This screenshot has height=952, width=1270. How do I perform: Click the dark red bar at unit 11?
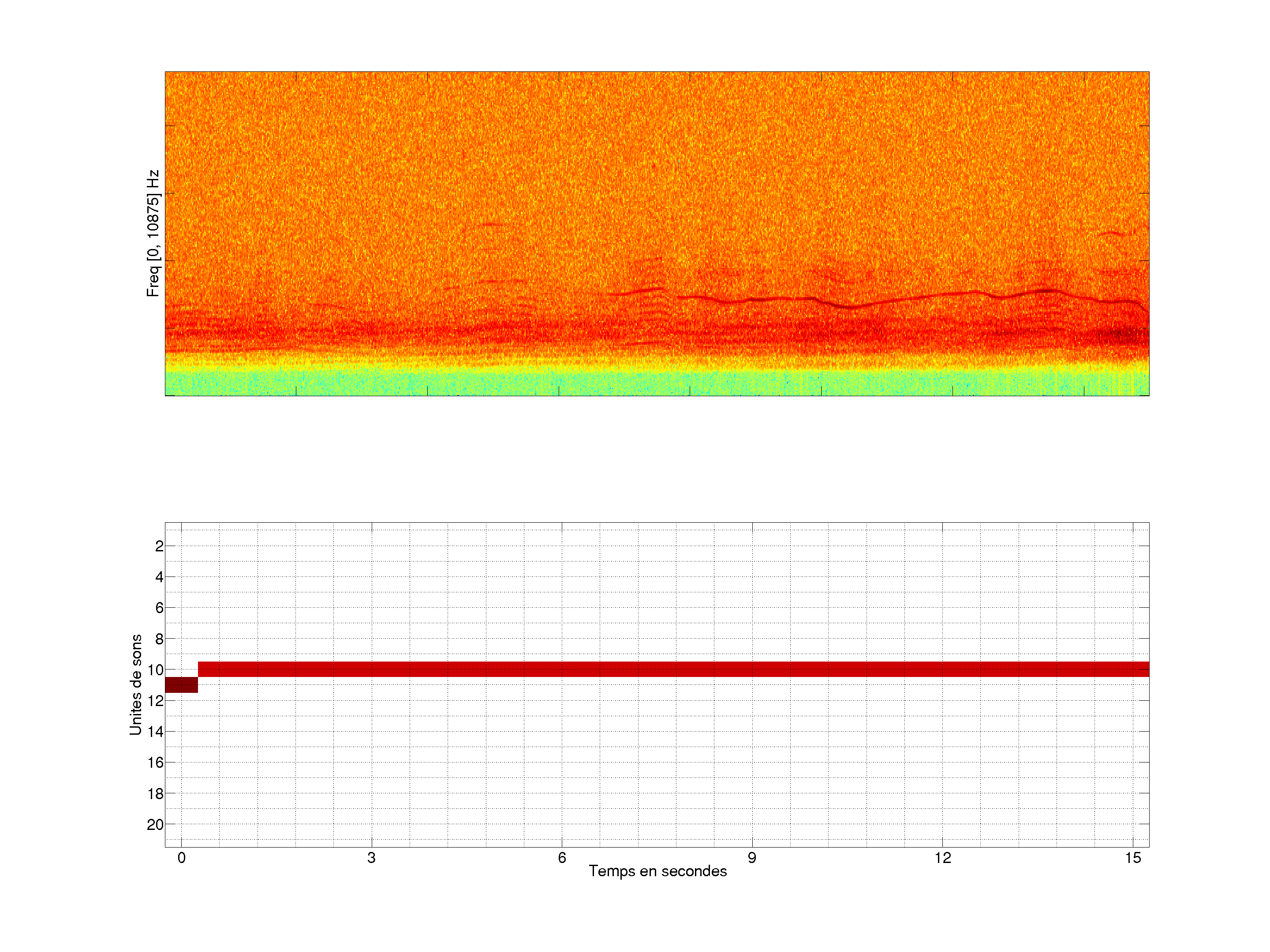(181, 684)
